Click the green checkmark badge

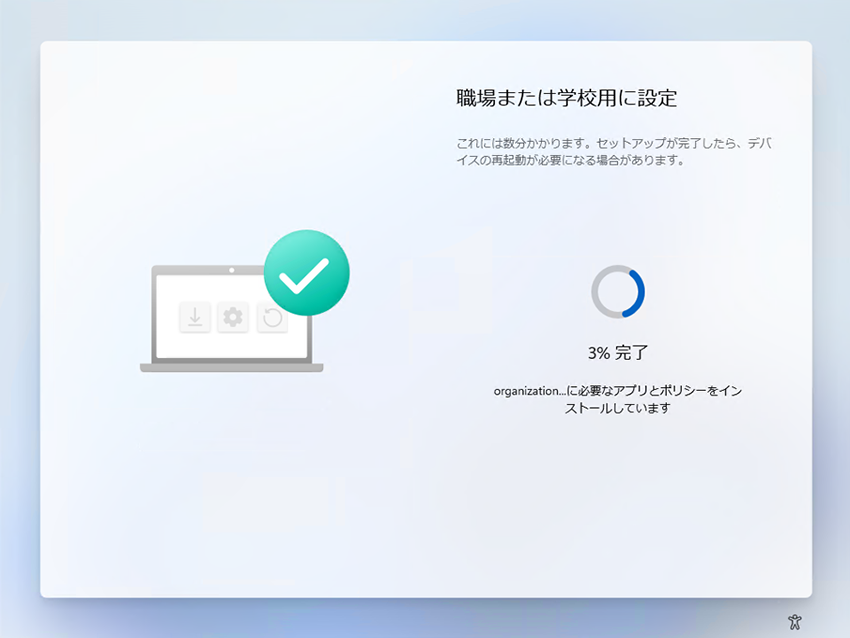point(307,273)
